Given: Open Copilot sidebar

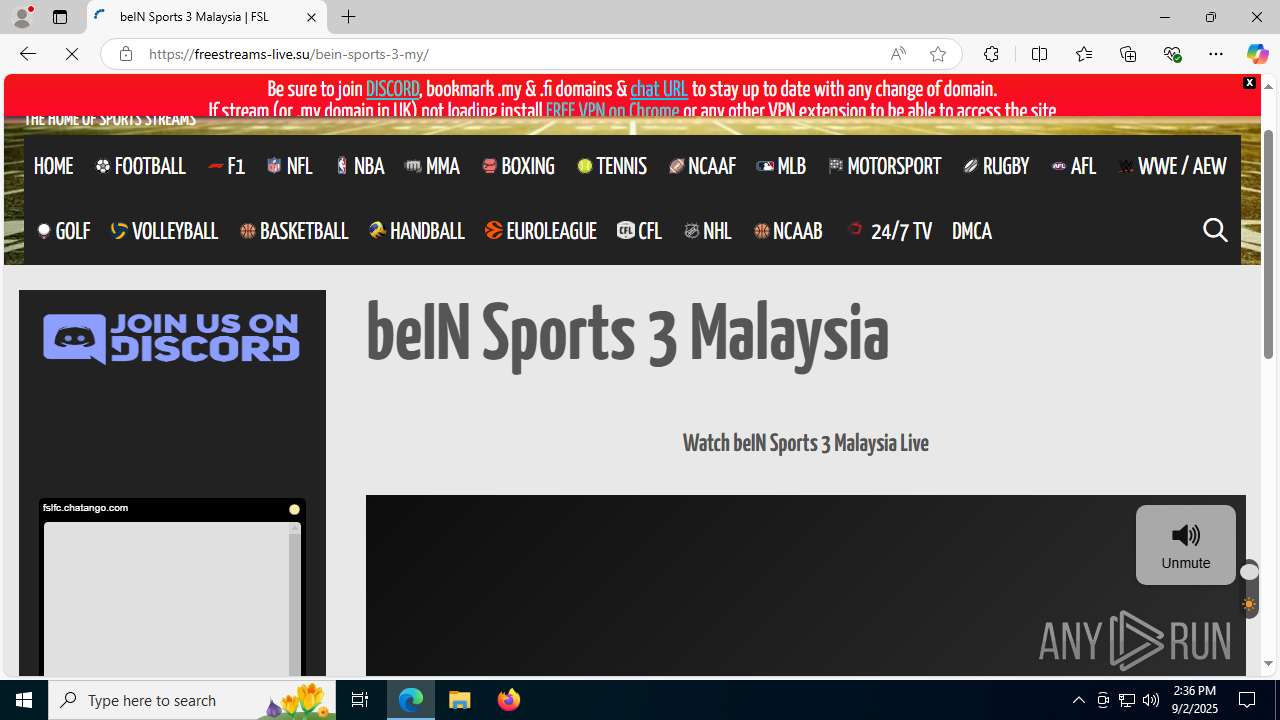Looking at the screenshot, I should 1257,54.
